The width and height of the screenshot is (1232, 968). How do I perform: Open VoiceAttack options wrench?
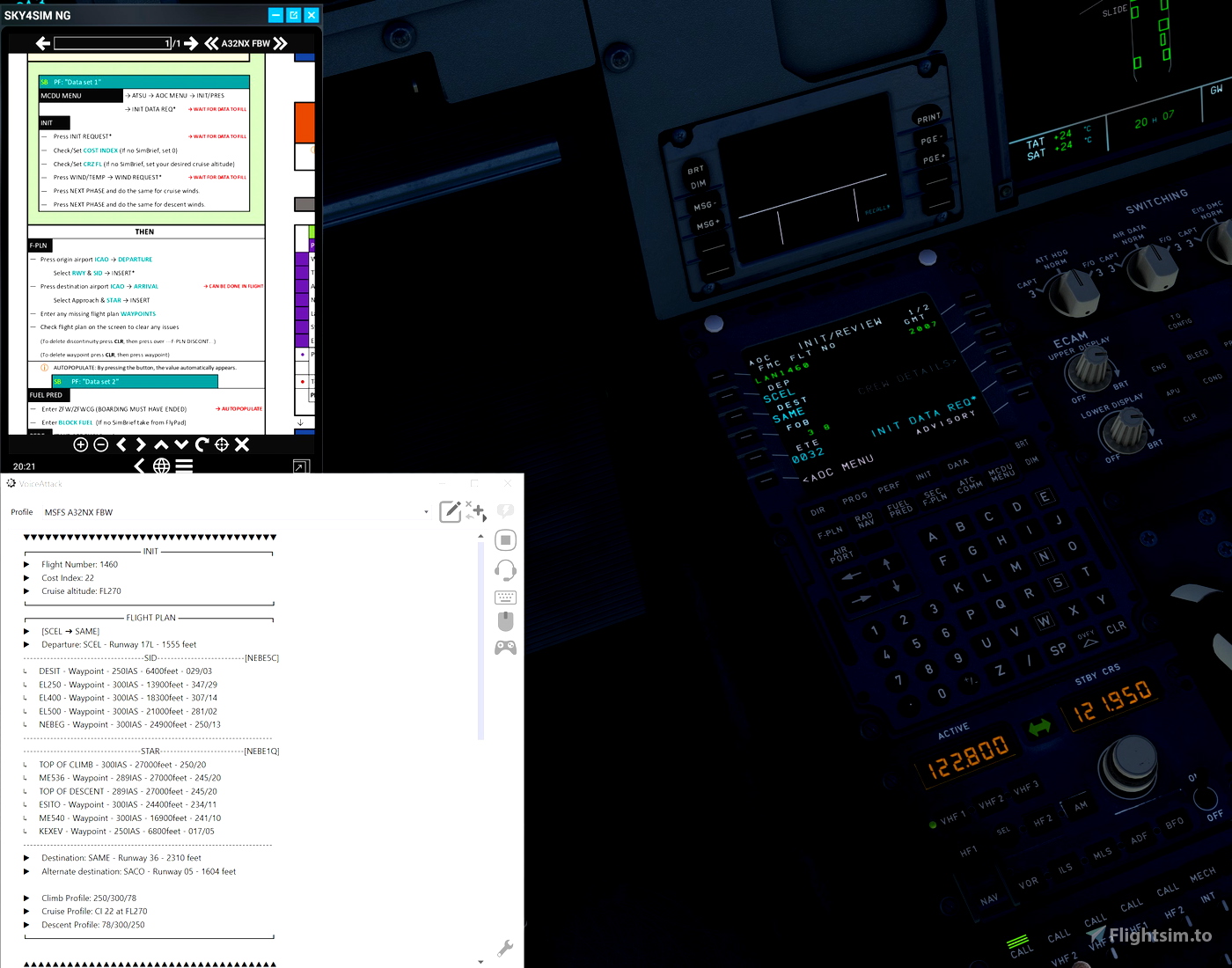pyautogui.click(x=505, y=948)
